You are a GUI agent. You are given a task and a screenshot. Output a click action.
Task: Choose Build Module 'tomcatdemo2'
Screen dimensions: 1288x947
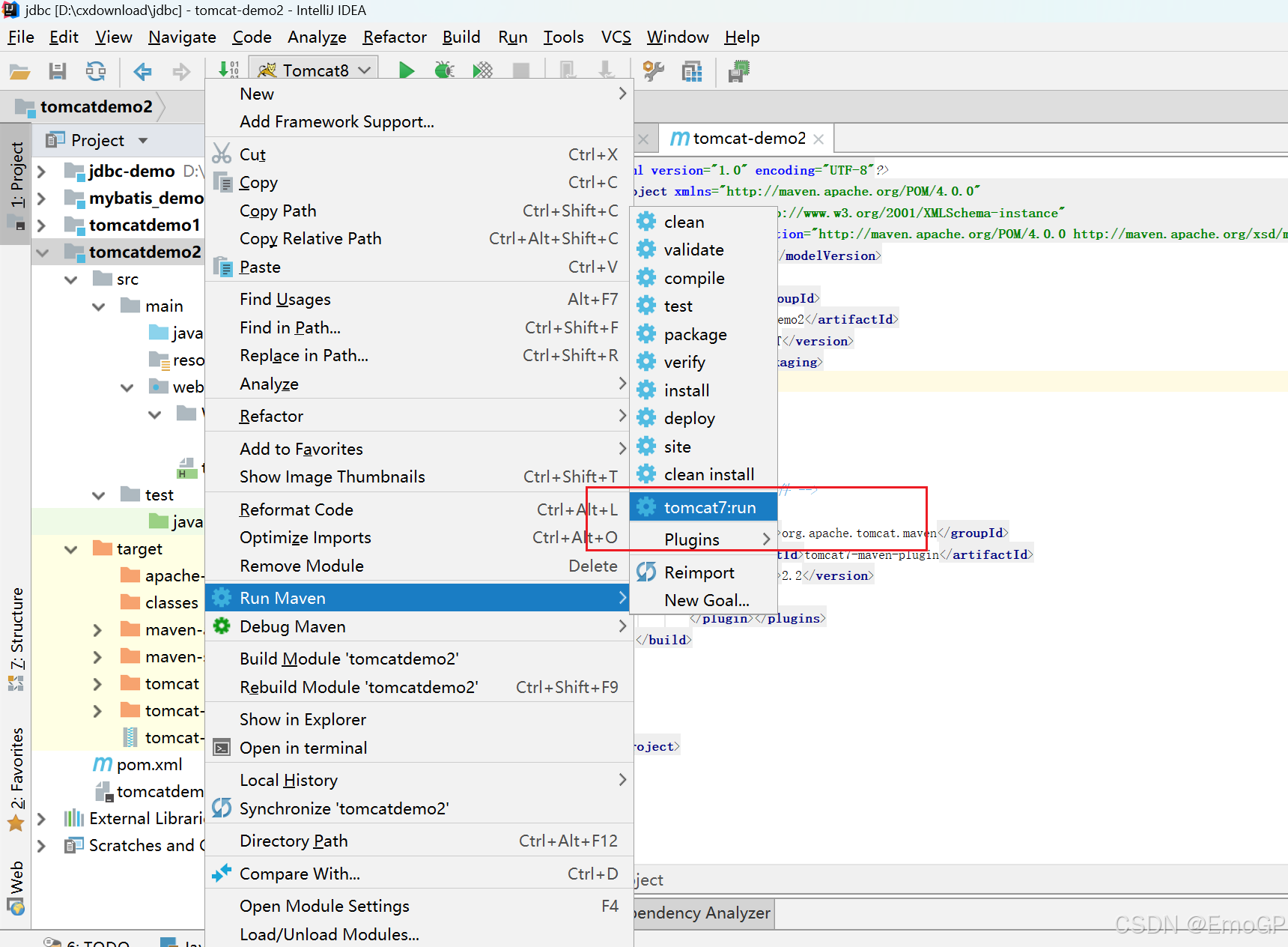tap(419, 659)
